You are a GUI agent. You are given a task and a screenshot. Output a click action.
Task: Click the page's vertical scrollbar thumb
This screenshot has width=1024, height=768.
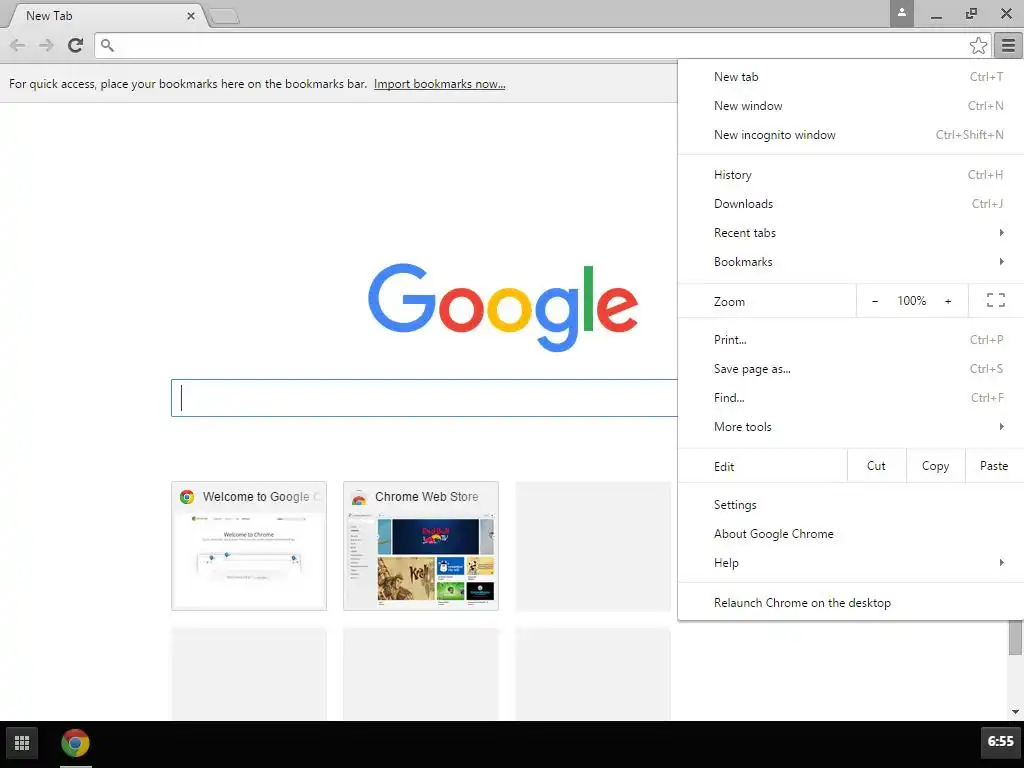point(1015,637)
